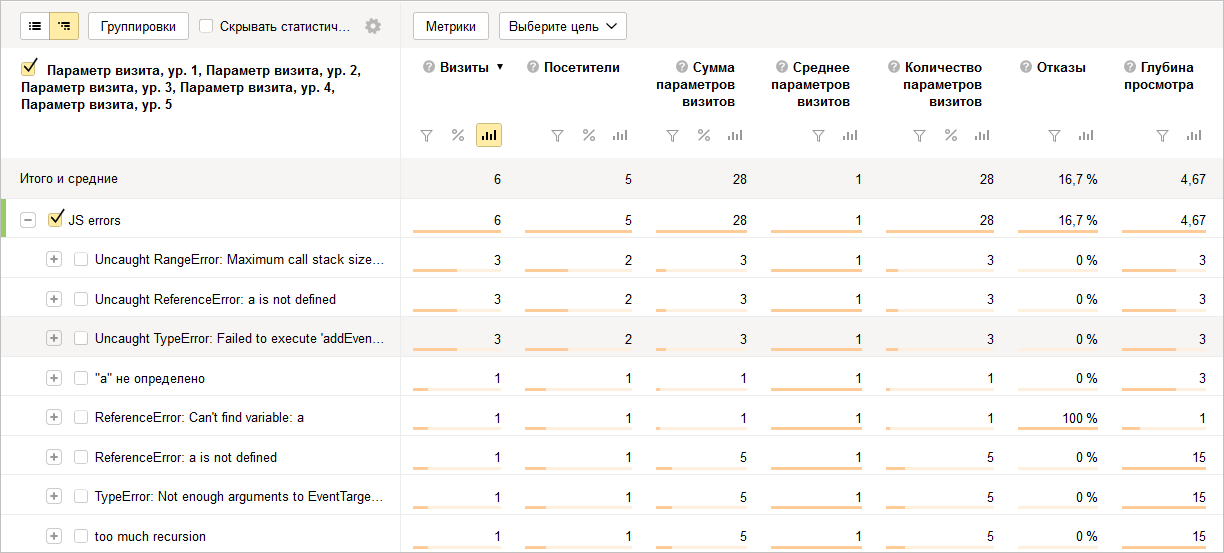Click percent icon under Посетители column
This screenshot has width=1224, height=553.
tap(589, 135)
